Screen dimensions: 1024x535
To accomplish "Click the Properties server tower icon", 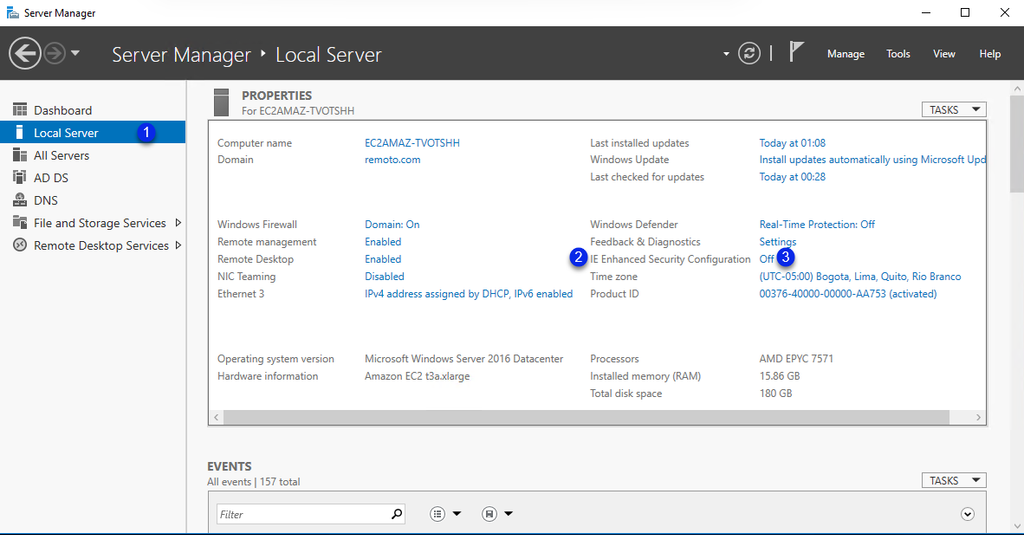I will point(221,103).
